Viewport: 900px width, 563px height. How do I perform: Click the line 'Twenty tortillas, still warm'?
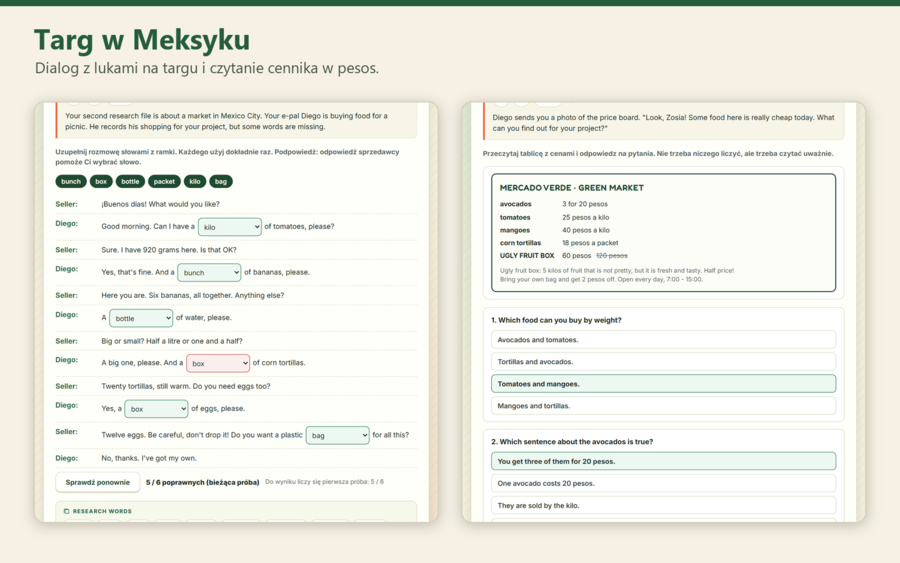point(145,386)
